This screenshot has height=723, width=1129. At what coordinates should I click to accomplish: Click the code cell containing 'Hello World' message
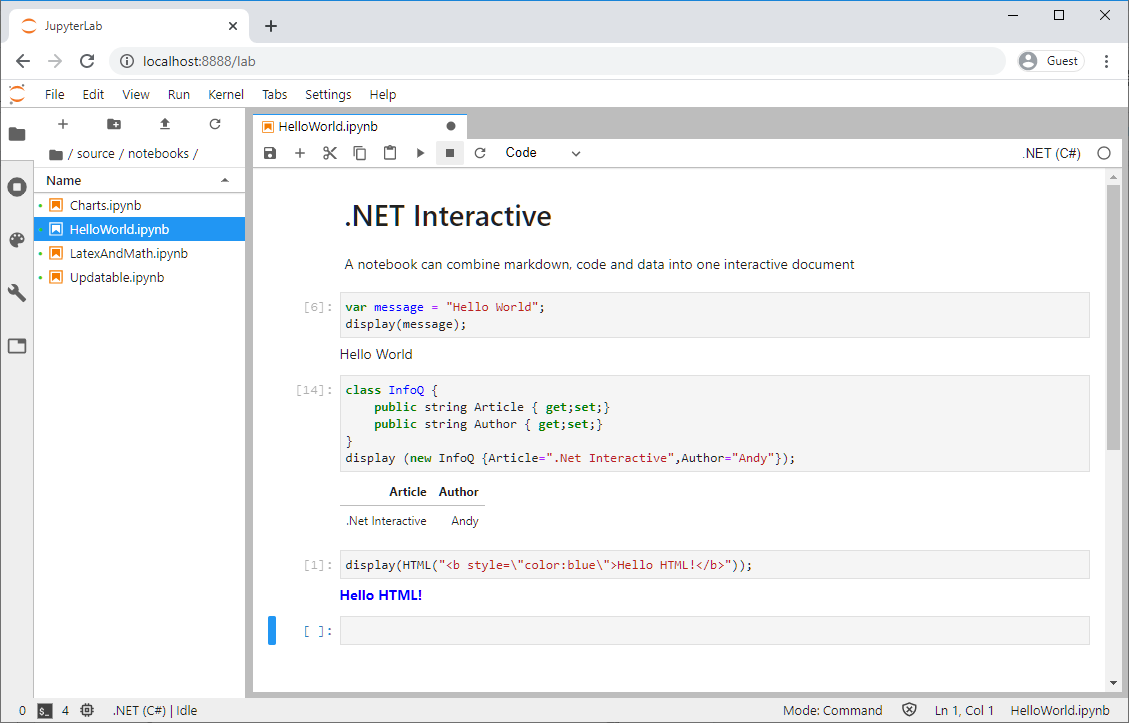click(714, 315)
